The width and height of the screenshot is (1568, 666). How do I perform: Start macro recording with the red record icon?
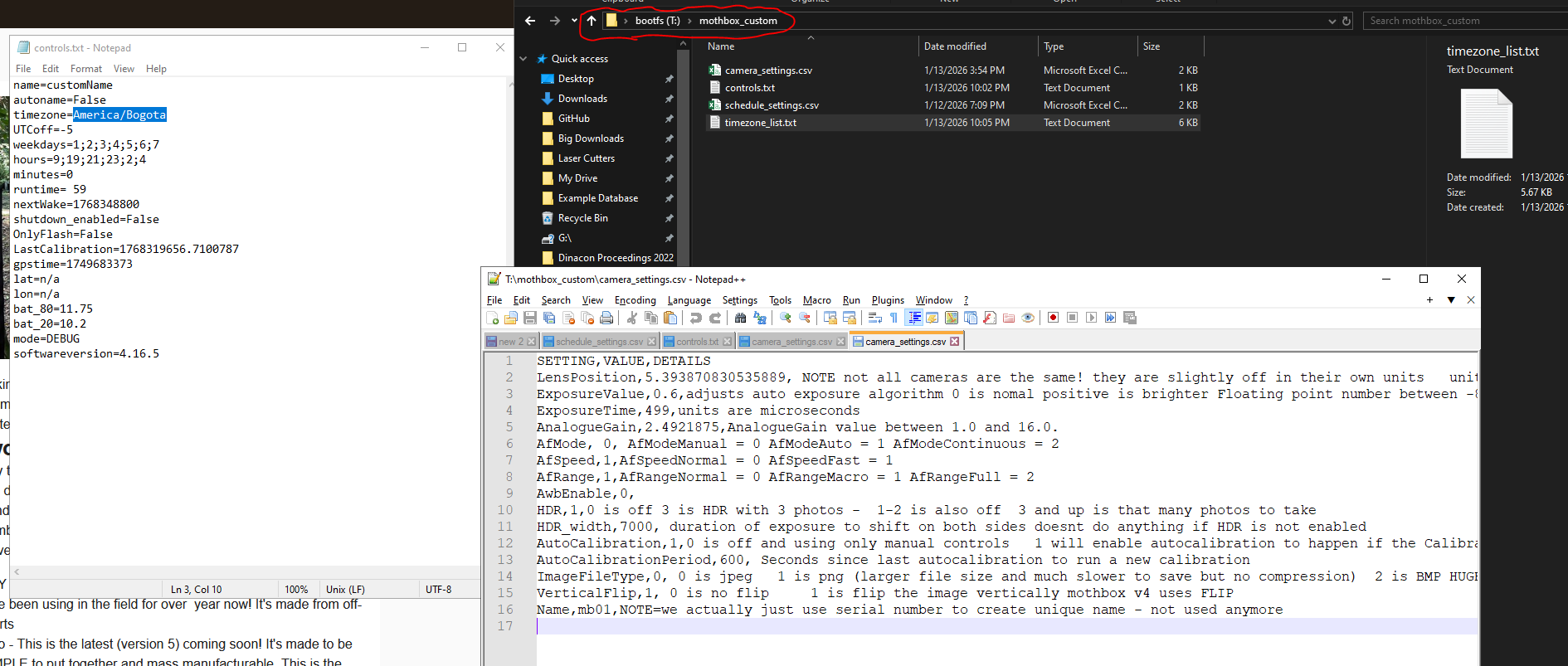coord(1053,318)
